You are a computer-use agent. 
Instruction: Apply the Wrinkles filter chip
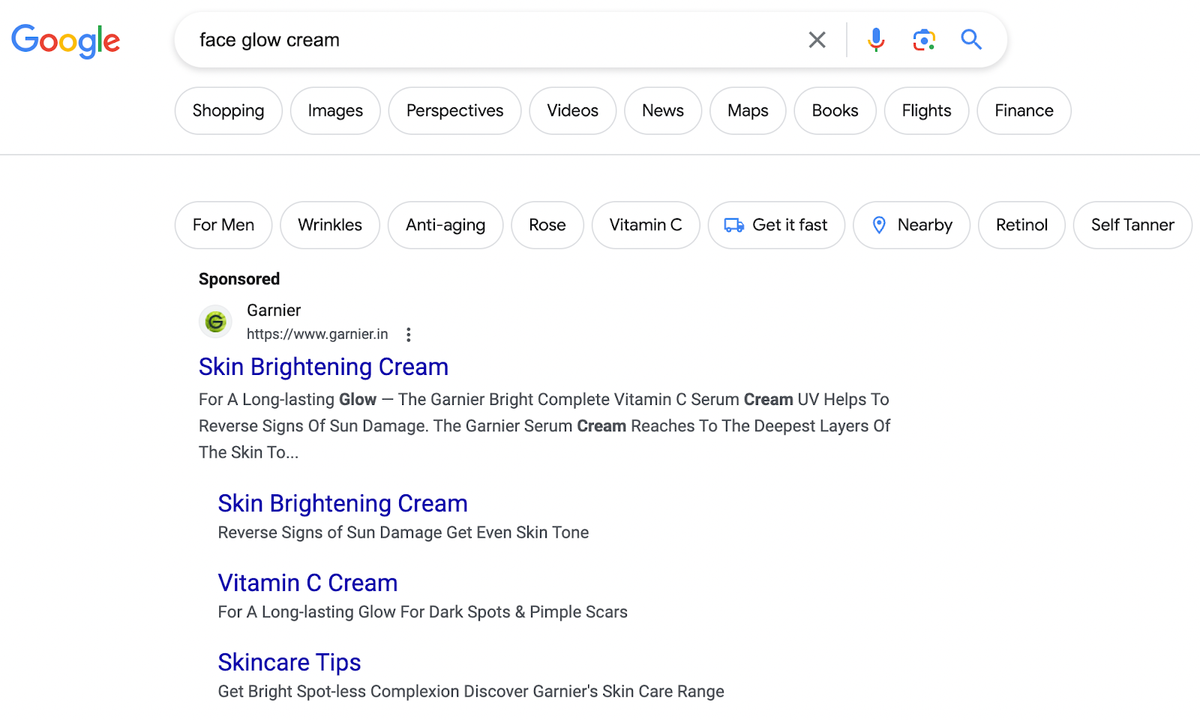pos(330,225)
